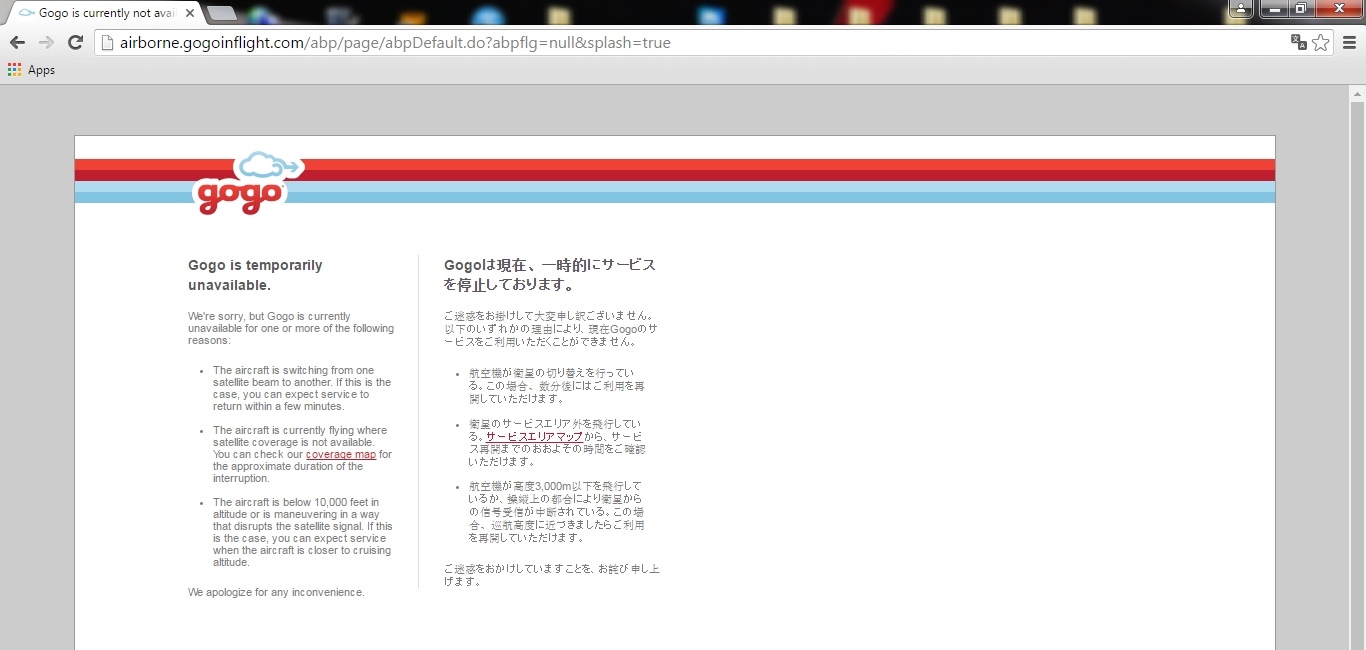Follow the 'coverage map' link

(x=341, y=455)
